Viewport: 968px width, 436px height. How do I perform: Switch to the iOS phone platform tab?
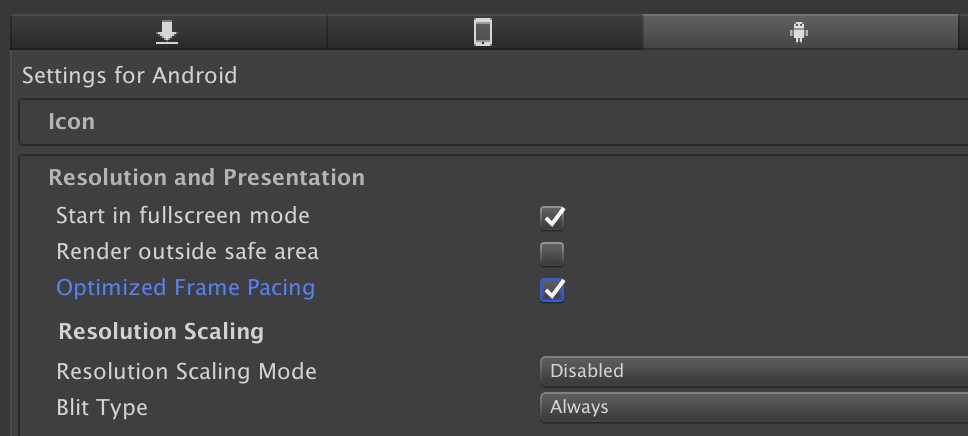coord(483,33)
